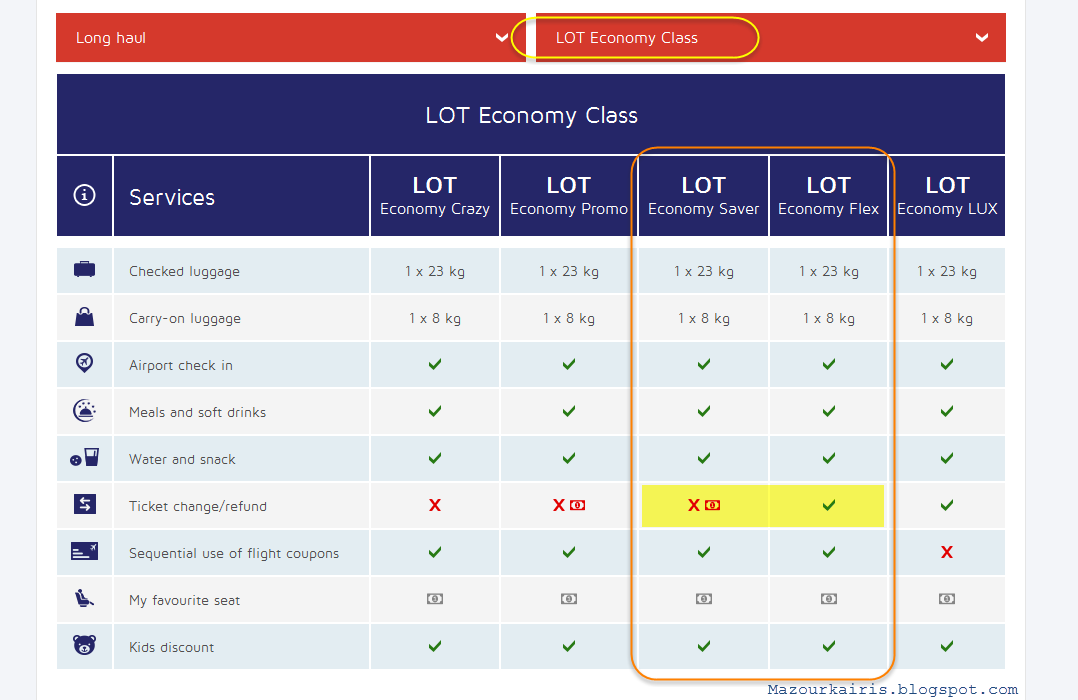Click the info circle icon in table header
1078x700 pixels.
85,195
